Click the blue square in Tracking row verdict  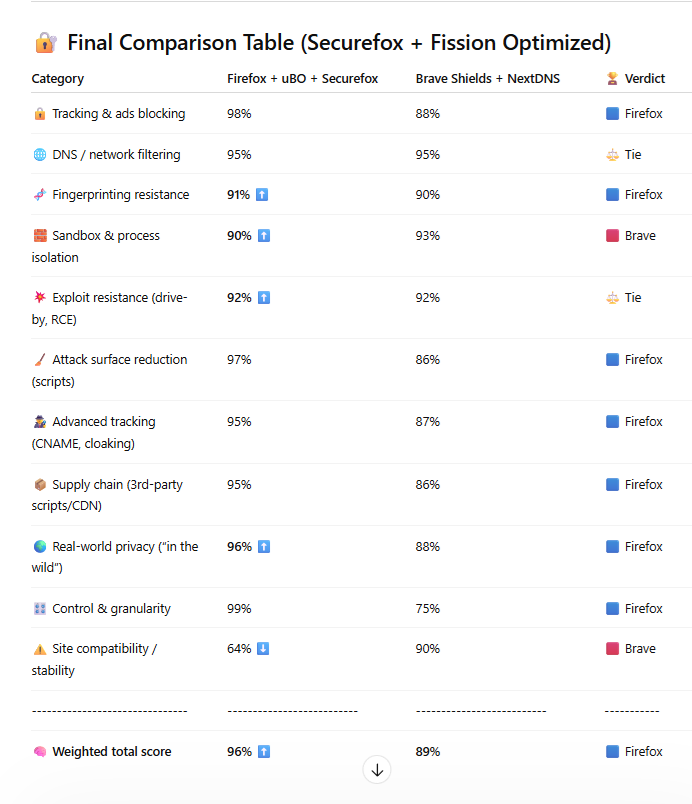612,113
